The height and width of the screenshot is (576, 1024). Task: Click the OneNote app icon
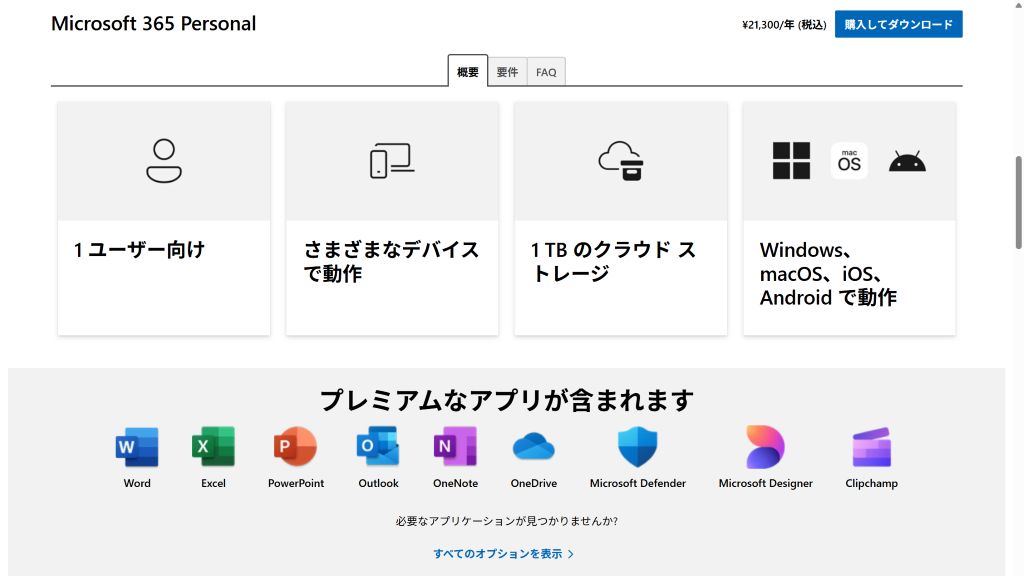click(x=455, y=447)
